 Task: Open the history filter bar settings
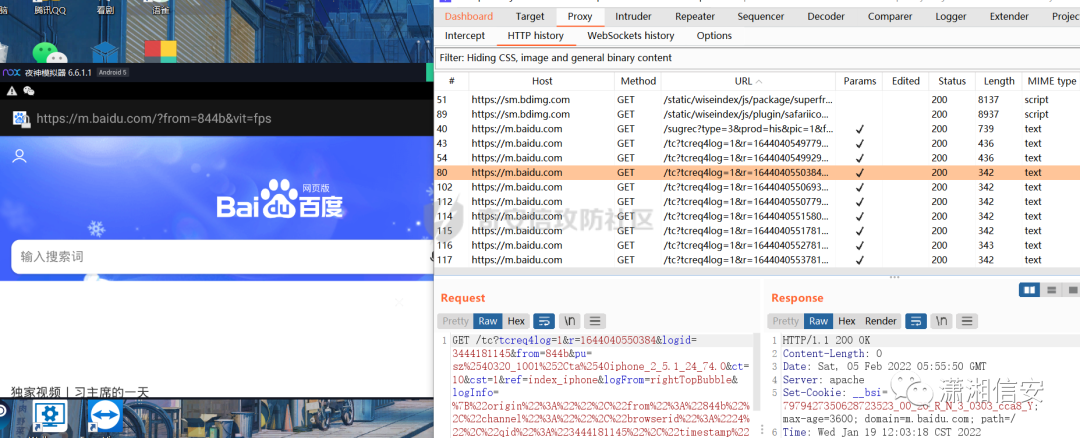757,58
